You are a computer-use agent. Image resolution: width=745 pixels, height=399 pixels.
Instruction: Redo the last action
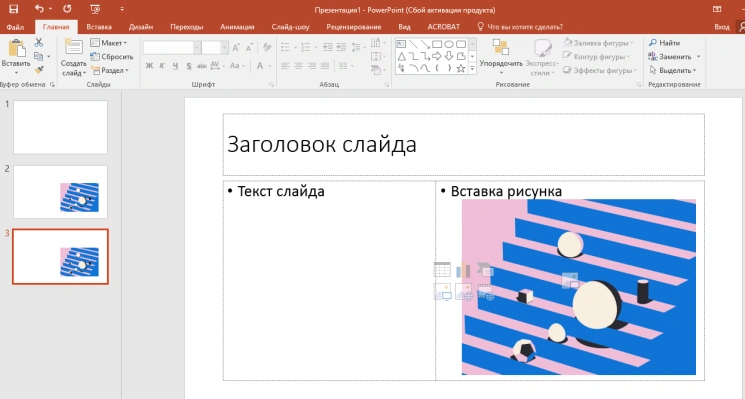(x=67, y=9)
